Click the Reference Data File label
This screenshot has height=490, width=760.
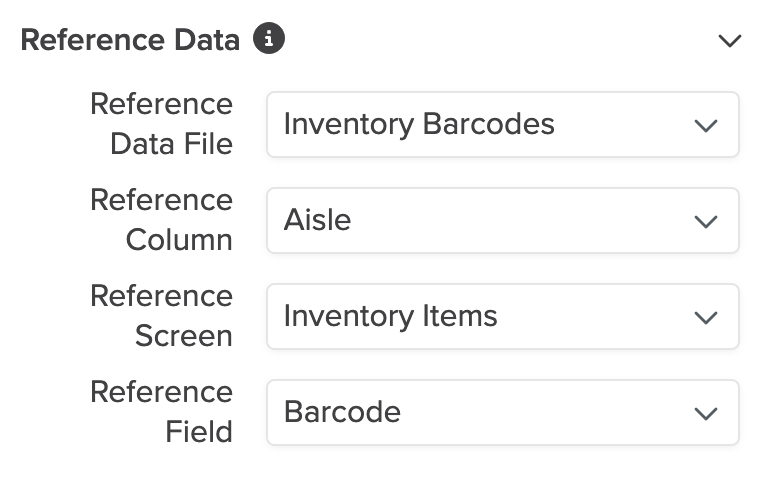[x=162, y=124]
